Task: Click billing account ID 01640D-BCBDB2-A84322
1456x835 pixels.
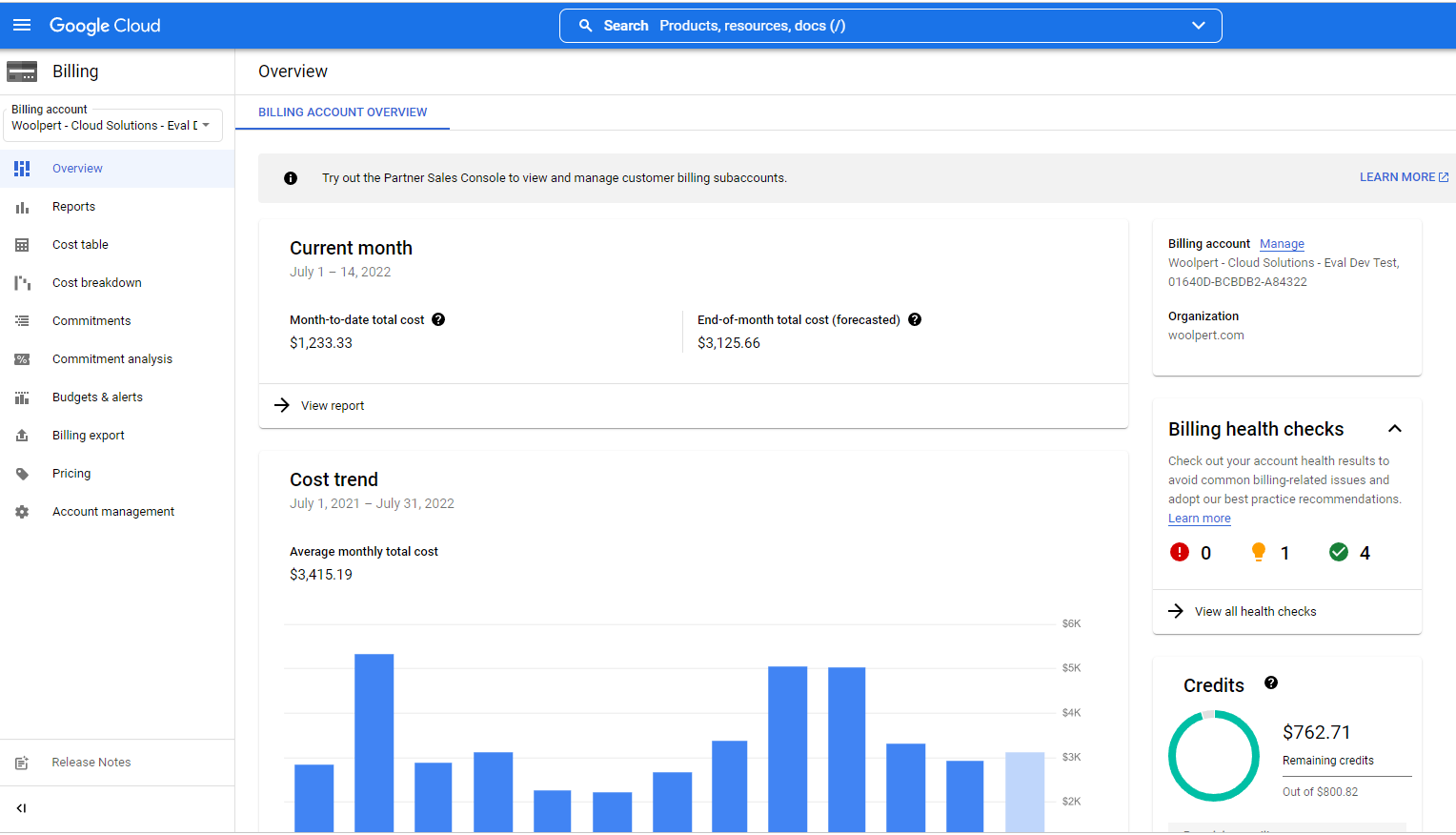Action: [x=1238, y=282]
